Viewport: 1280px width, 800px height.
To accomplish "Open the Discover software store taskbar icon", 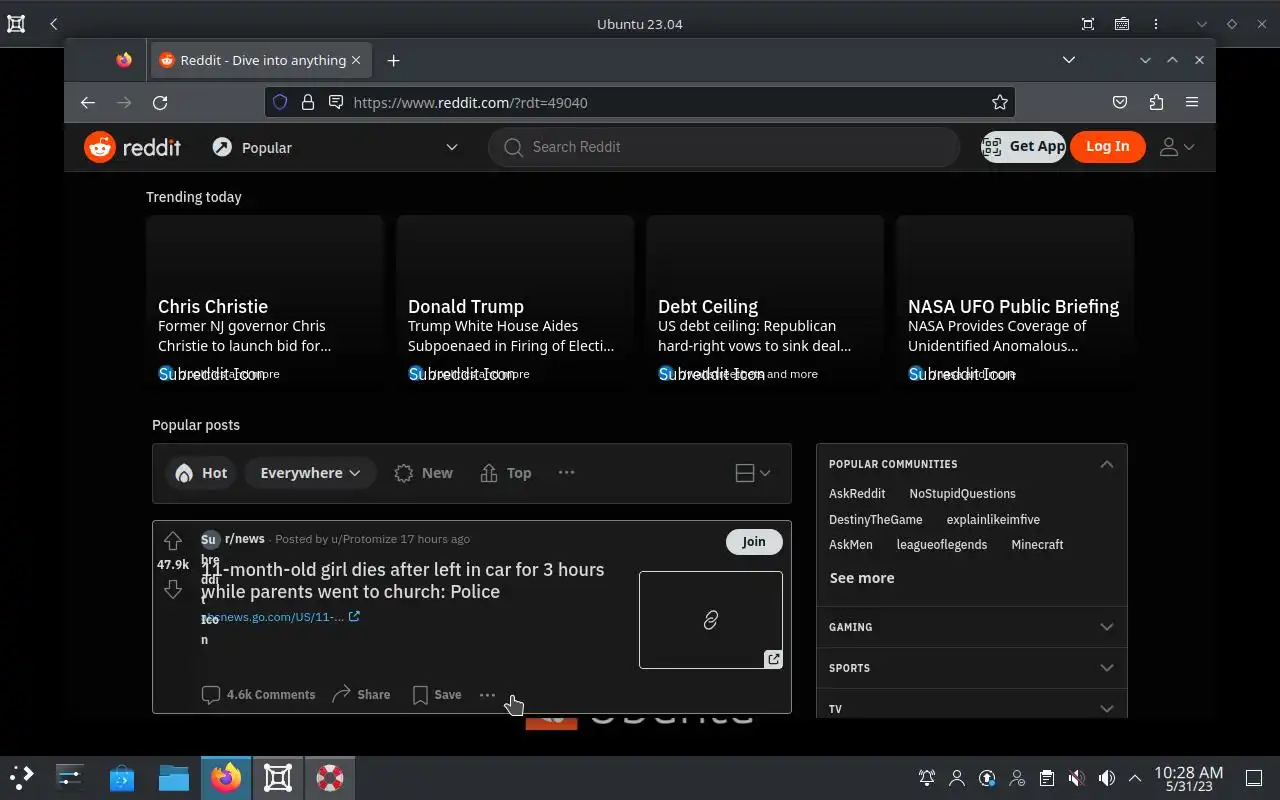I will click(x=122, y=777).
